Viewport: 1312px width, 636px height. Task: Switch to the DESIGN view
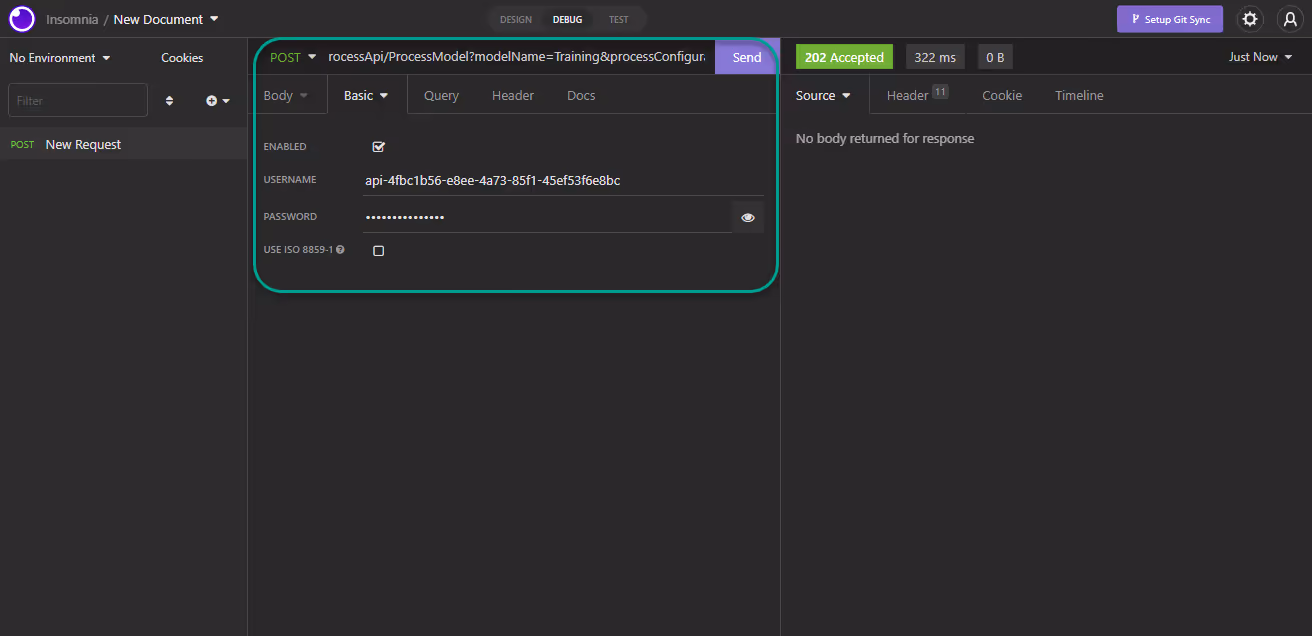(x=516, y=19)
